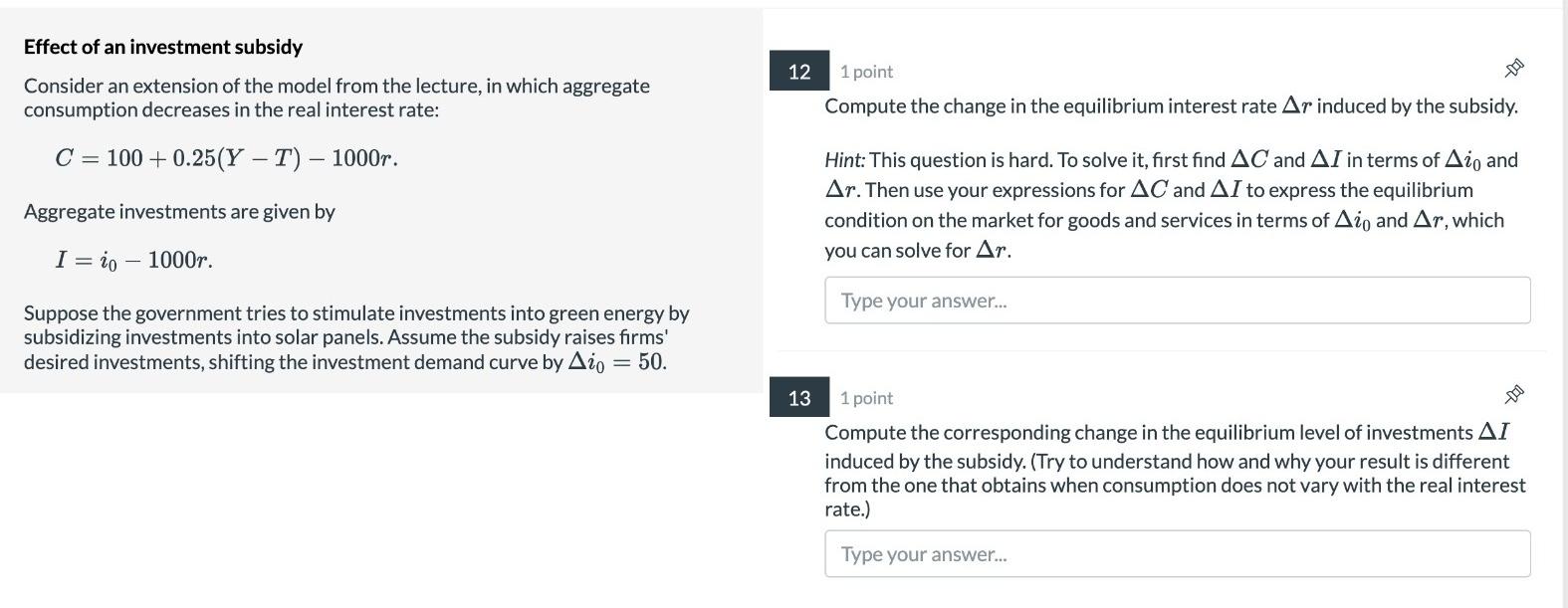This screenshot has height=608, width=1568.
Task: Click the "1 point" label of question 13
Action: 866,398
